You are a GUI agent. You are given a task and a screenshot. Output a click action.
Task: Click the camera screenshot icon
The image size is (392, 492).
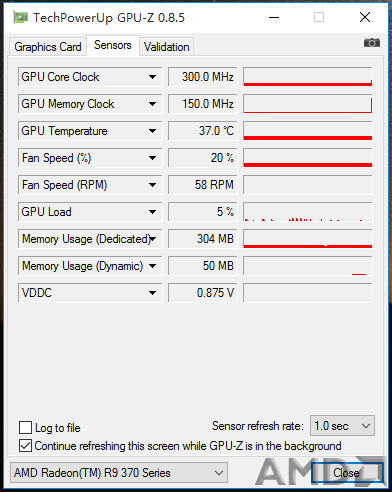[372, 43]
